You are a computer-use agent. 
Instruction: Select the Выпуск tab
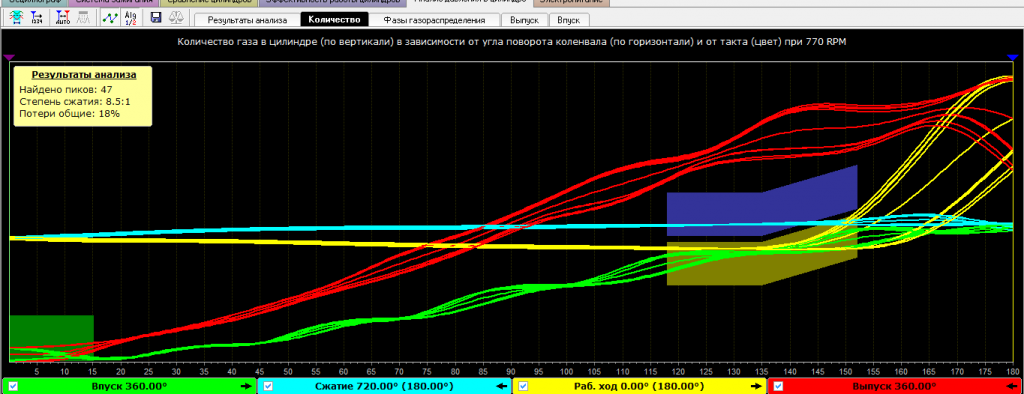(524, 20)
